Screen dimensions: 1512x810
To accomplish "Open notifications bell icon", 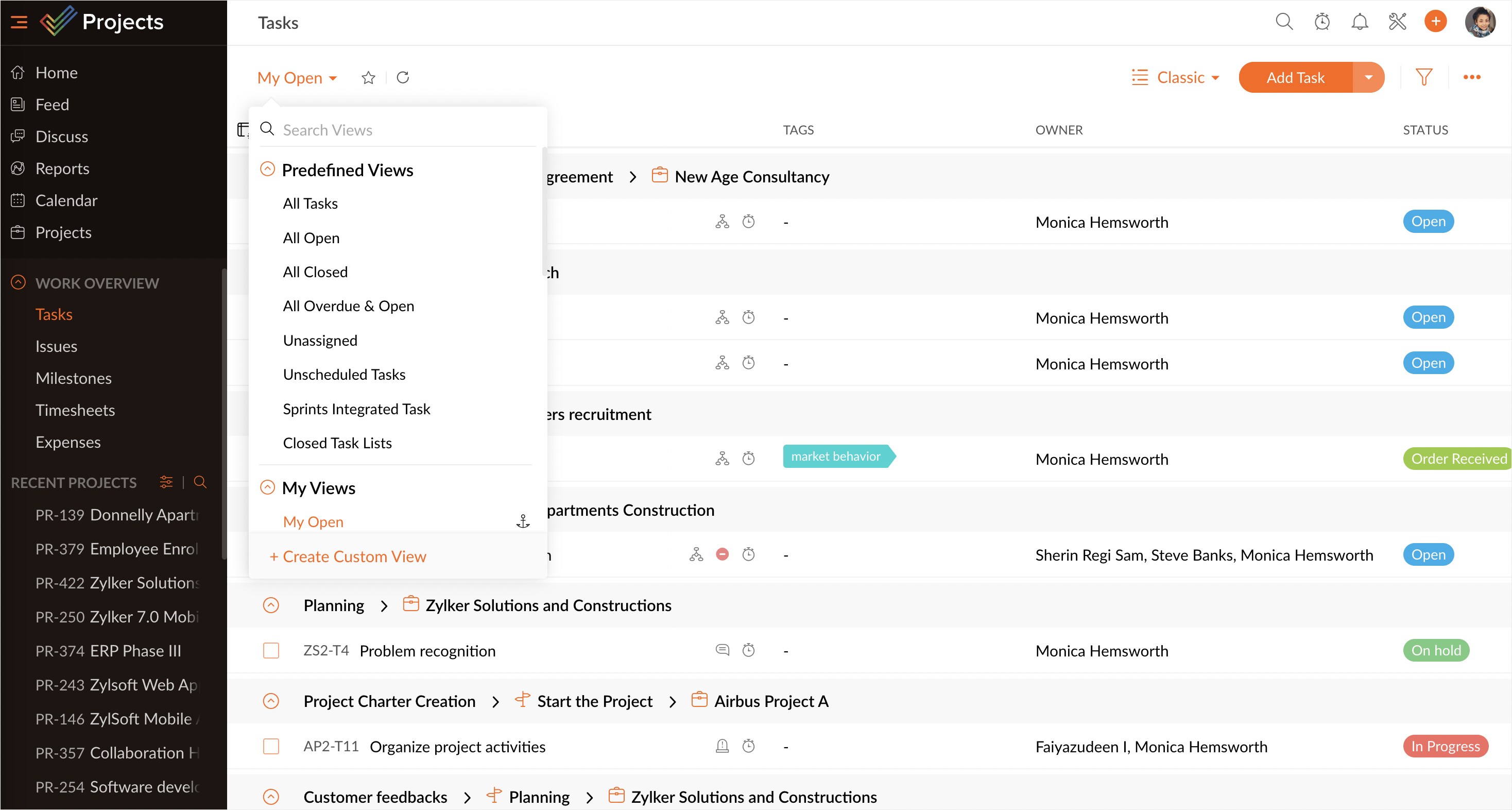I will [1360, 22].
